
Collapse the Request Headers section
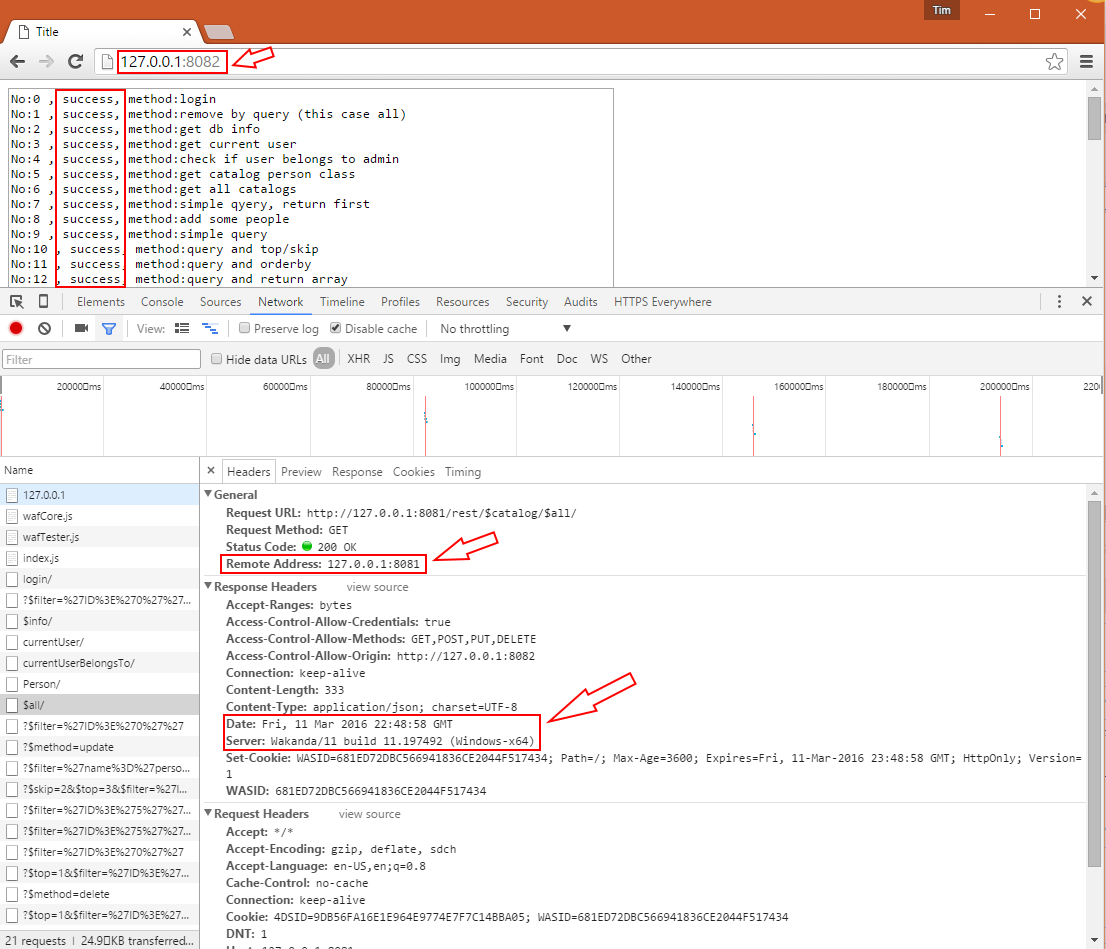tap(208, 813)
